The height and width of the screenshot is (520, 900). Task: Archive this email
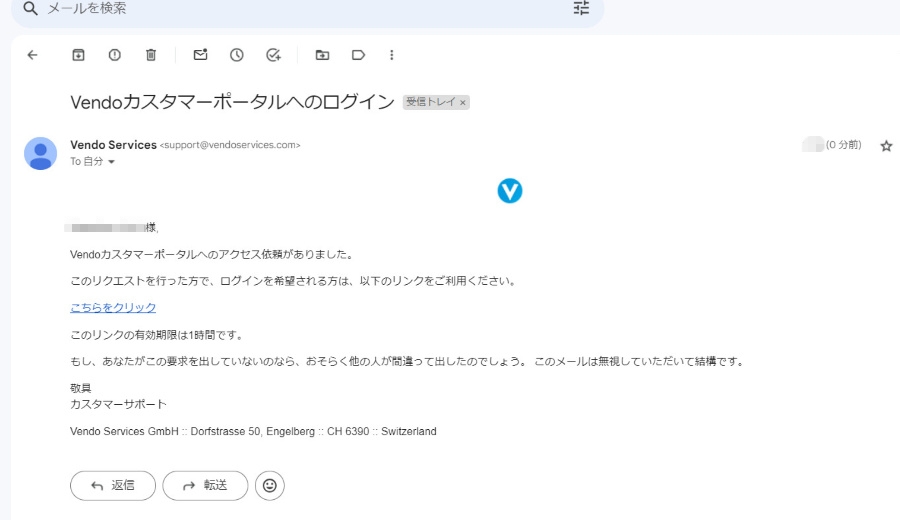pyautogui.click(x=78, y=55)
